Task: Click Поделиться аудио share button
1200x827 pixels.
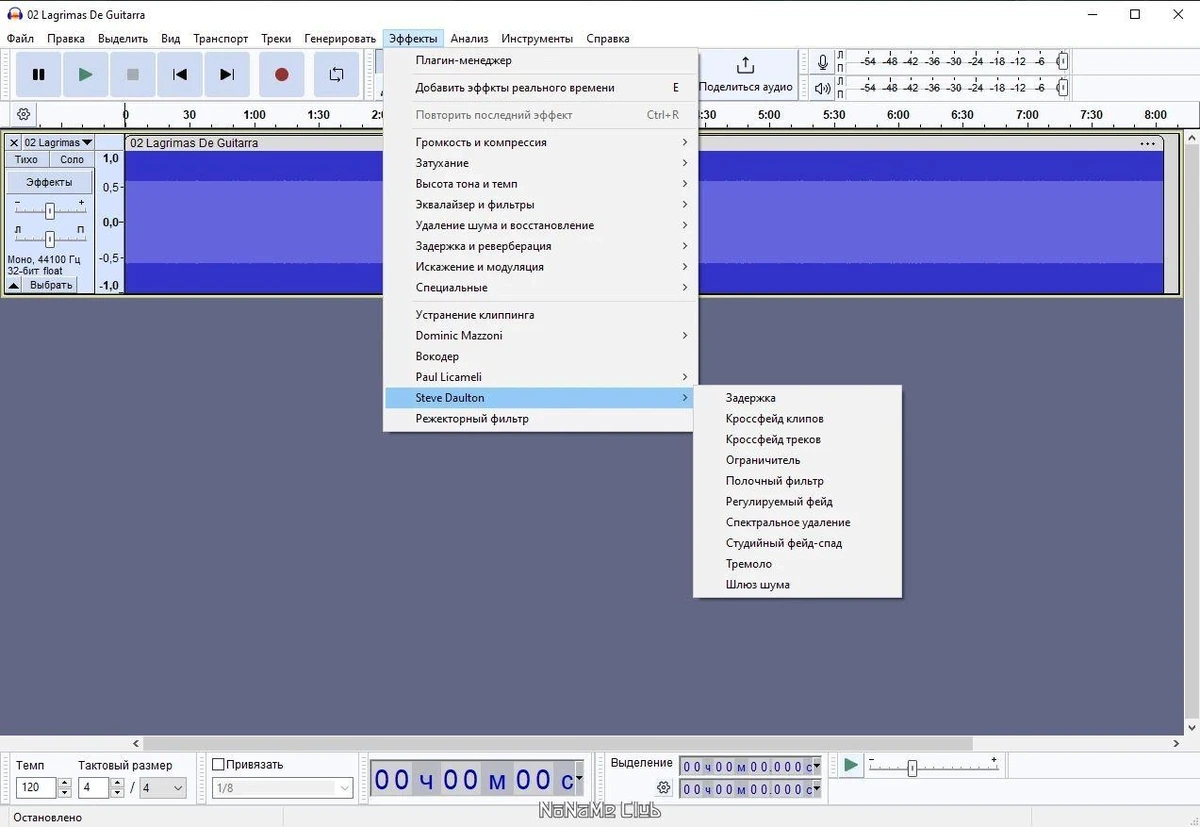Action: (x=745, y=74)
